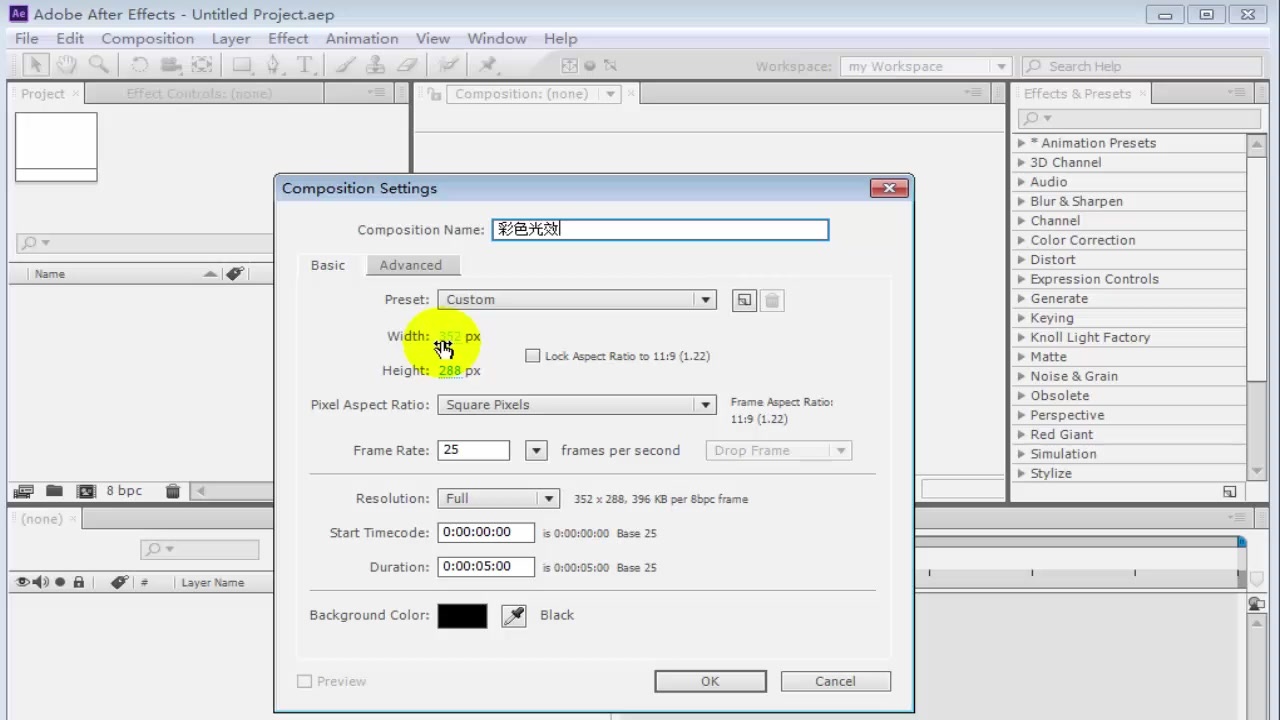Click the Frame Rate value field
The height and width of the screenshot is (720, 1280).
pyautogui.click(x=474, y=451)
